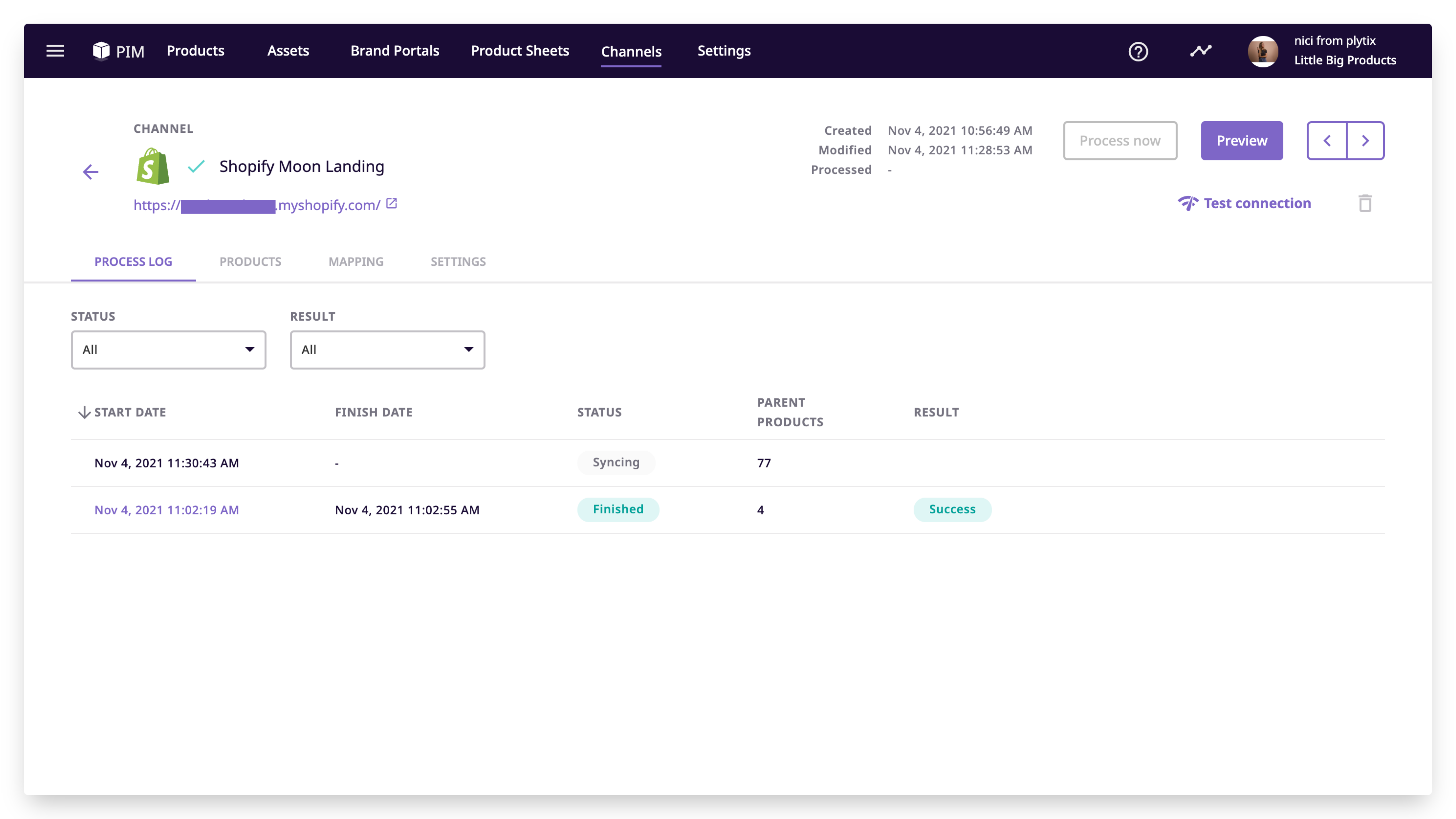The height and width of the screenshot is (819, 1456).
Task: Click the Status column header
Action: coord(599,412)
